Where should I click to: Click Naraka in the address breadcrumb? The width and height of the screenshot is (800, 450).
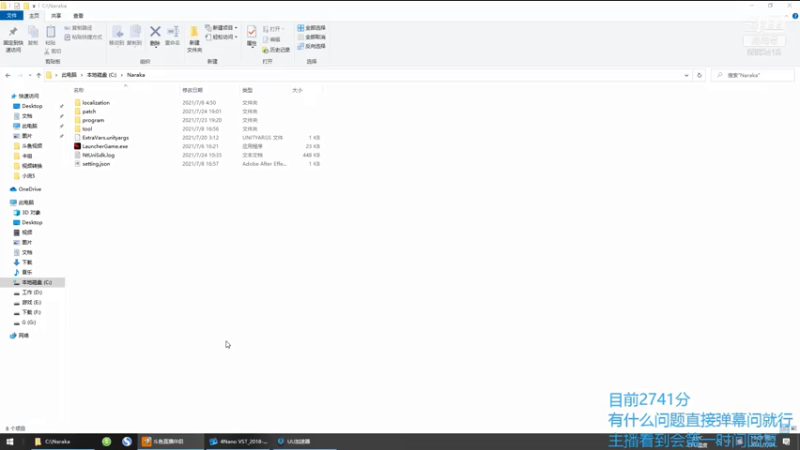click(x=136, y=75)
